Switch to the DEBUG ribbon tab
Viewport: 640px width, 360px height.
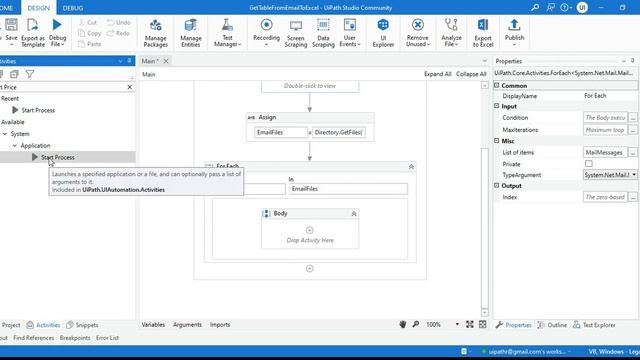click(73, 8)
